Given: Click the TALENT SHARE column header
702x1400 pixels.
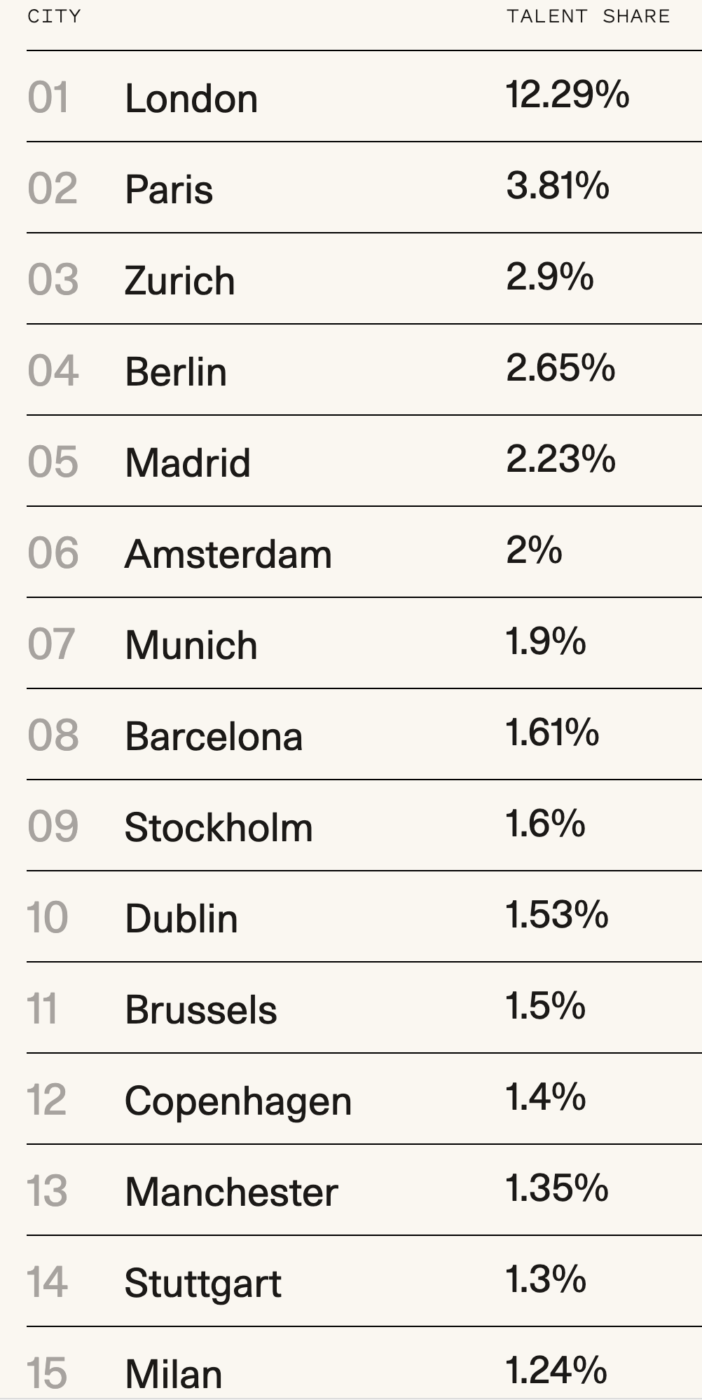Looking at the screenshot, I should point(588,17).
